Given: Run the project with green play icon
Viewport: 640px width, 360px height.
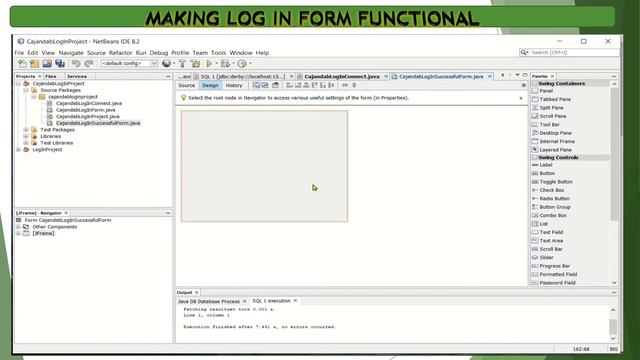Looking at the screenshot, I should click(x=209, y=63).
